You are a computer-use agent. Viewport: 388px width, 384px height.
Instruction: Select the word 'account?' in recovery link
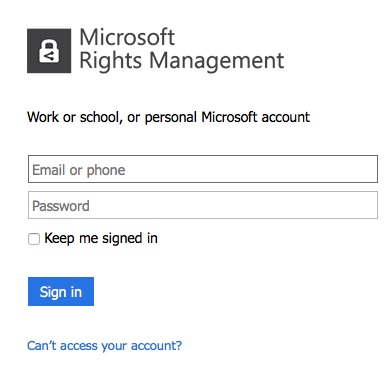(x=156, y=346)
